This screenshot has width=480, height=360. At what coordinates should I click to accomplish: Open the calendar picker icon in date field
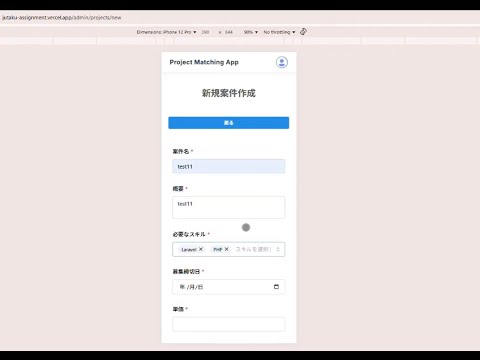pos(276,287)
